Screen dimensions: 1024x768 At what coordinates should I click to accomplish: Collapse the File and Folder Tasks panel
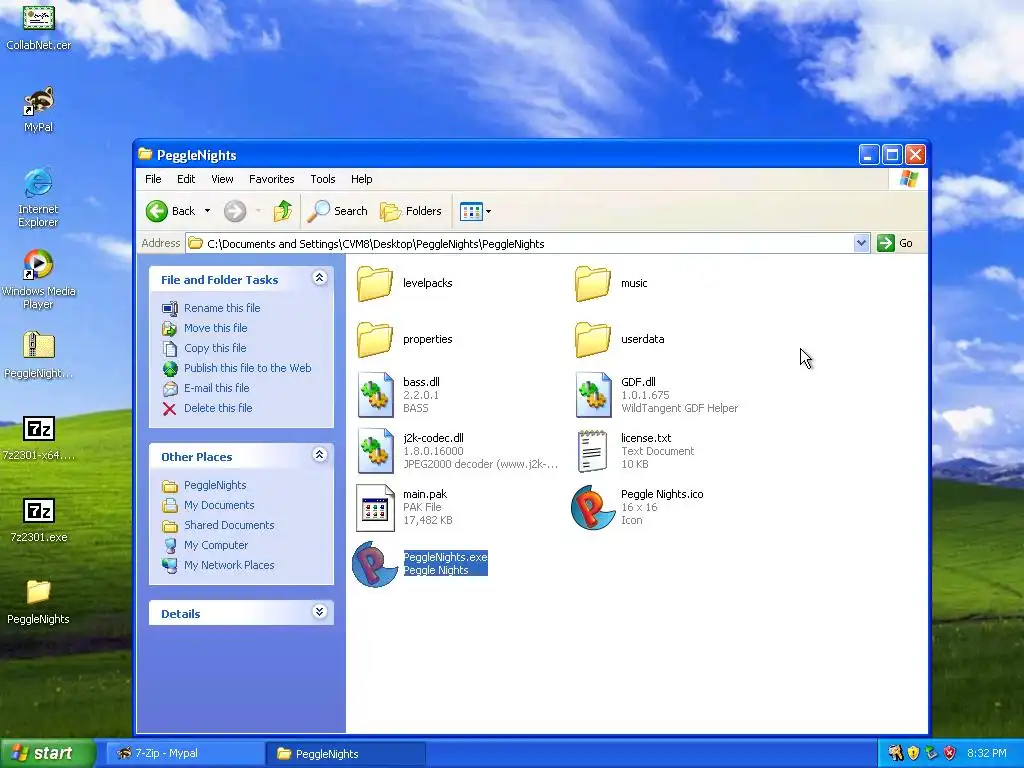tap(319, 278)
